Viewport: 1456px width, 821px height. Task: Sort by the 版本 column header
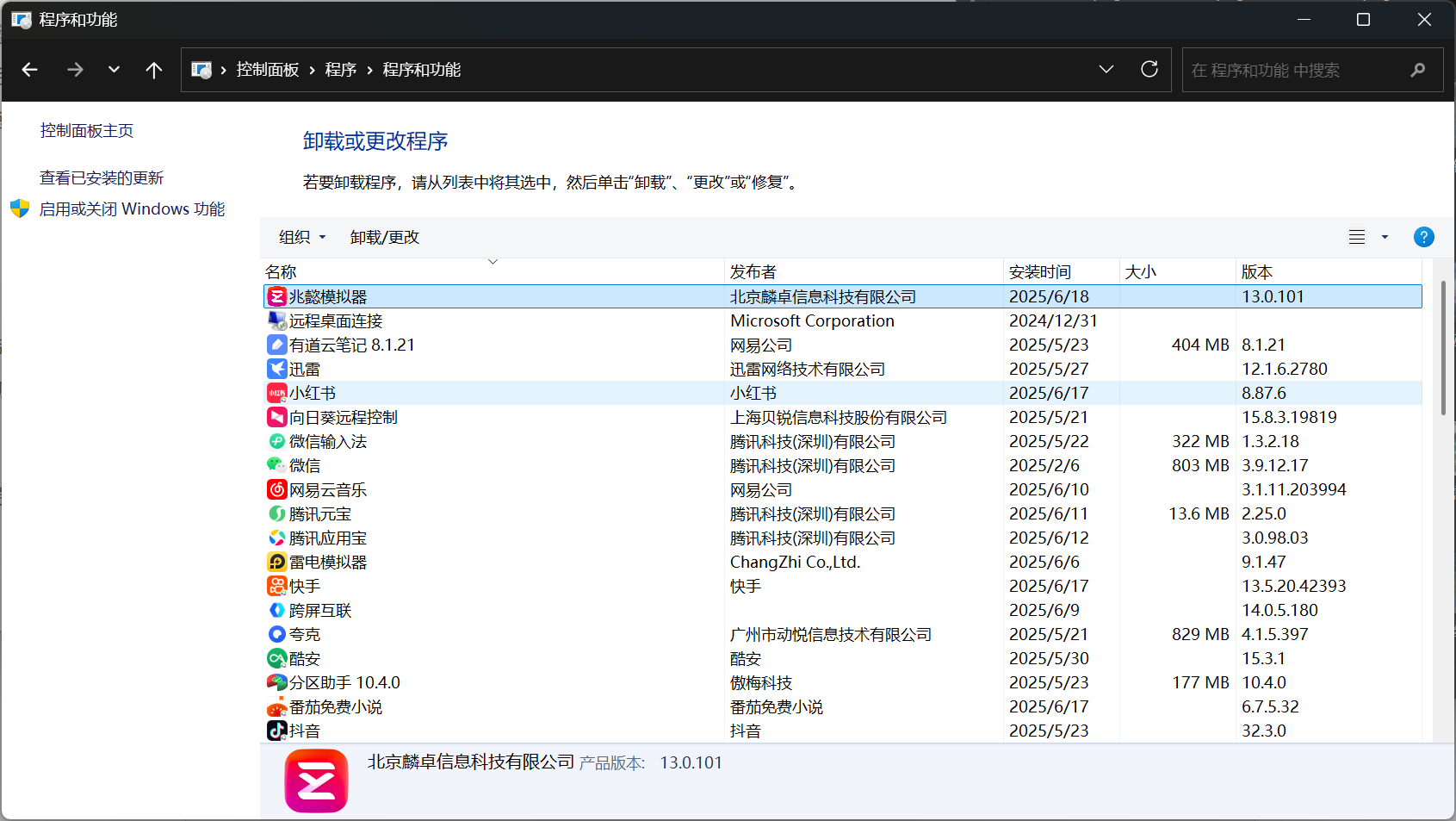coord(1329,271)
